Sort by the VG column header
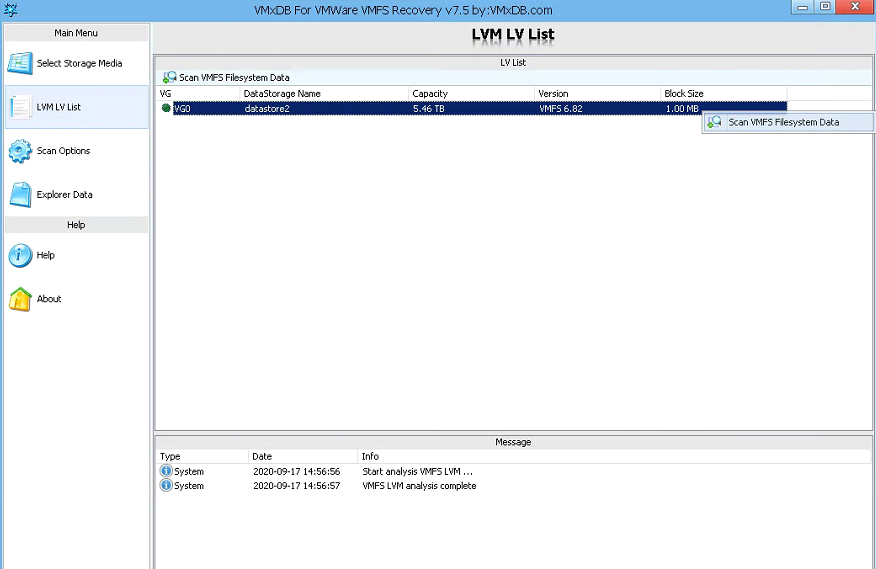Image resolution: width=876 pixels, height=569 pixels. [x=198, y=93]
